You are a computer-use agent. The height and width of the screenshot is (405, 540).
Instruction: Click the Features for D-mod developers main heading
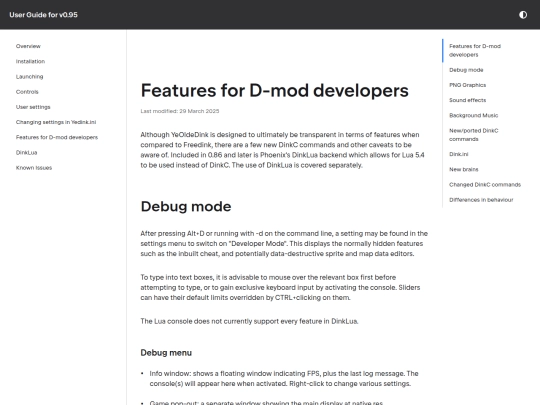tap(274, 91)
